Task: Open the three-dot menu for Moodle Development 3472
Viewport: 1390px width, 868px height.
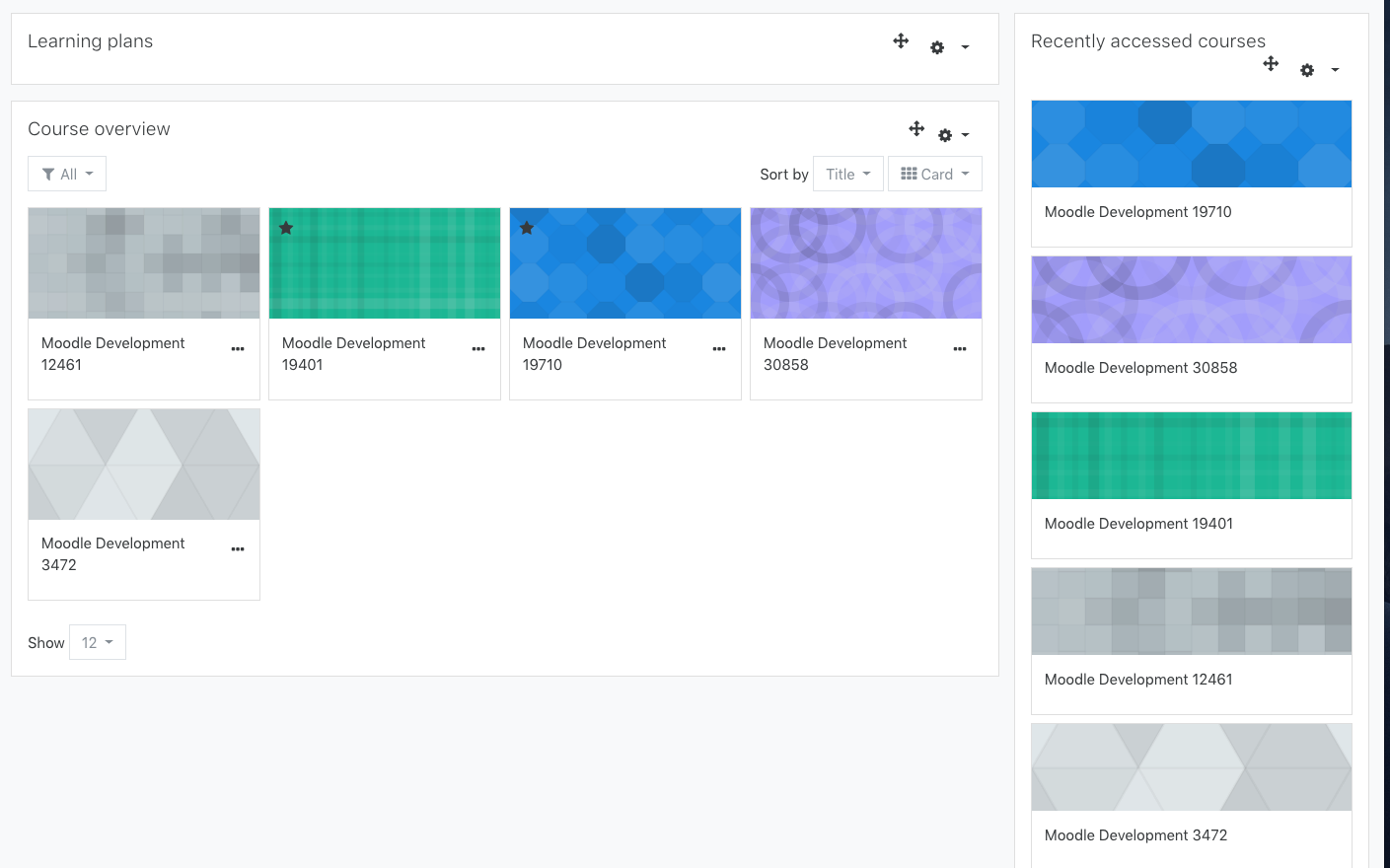Action: 238,549
